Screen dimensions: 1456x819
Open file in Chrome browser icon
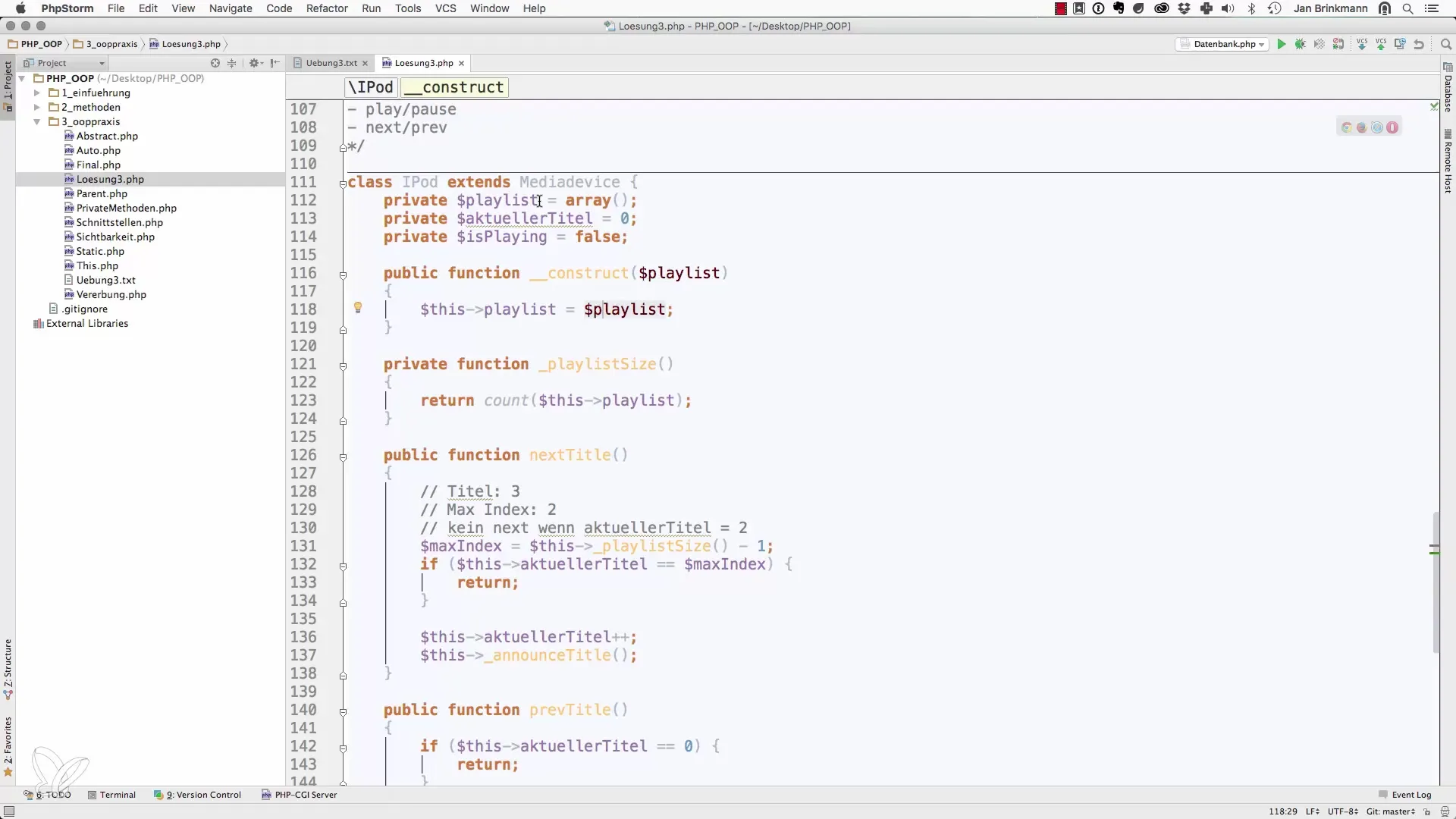[x=1347, y=127]
